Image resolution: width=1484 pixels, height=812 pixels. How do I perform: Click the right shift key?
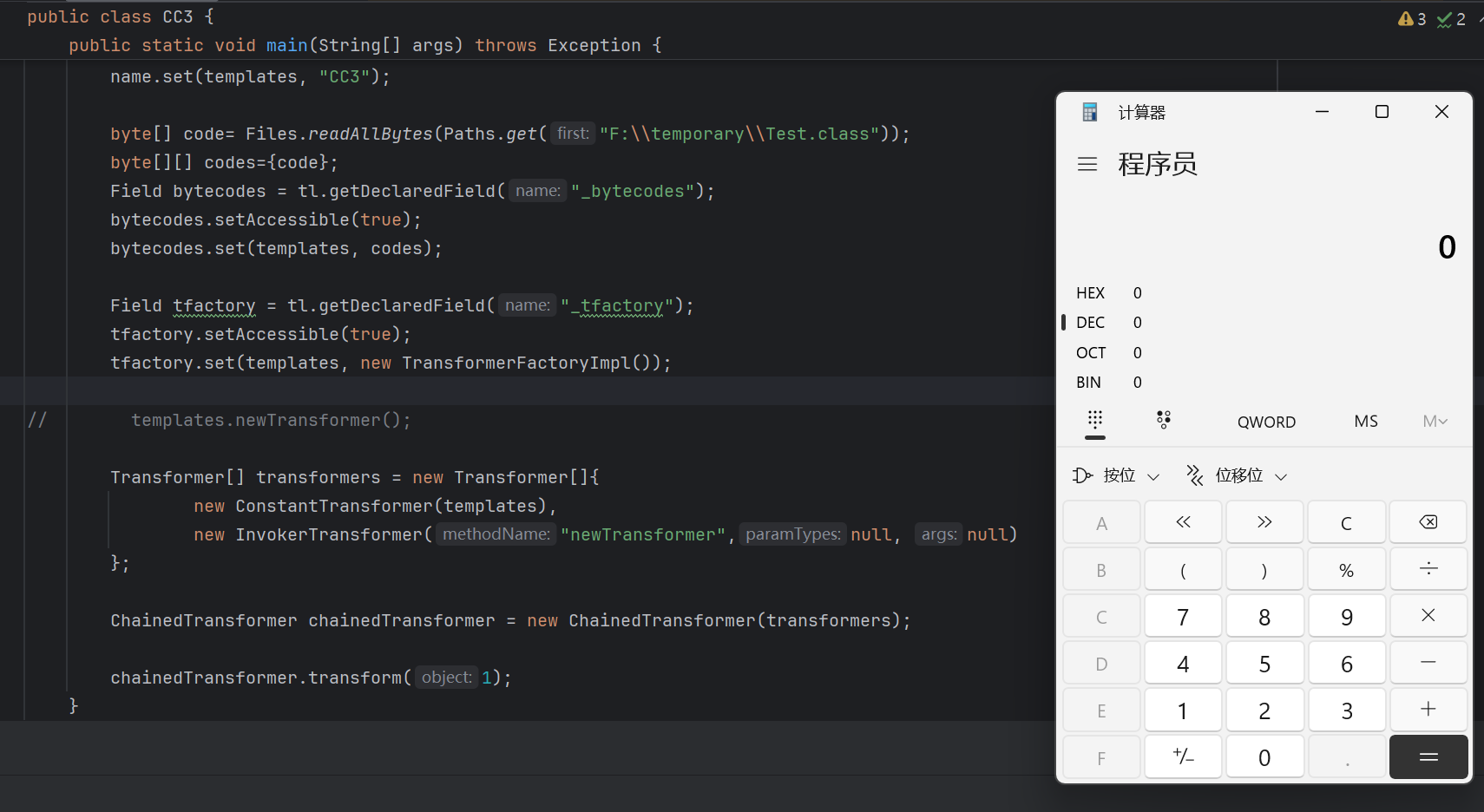[x=1264, y=522]
